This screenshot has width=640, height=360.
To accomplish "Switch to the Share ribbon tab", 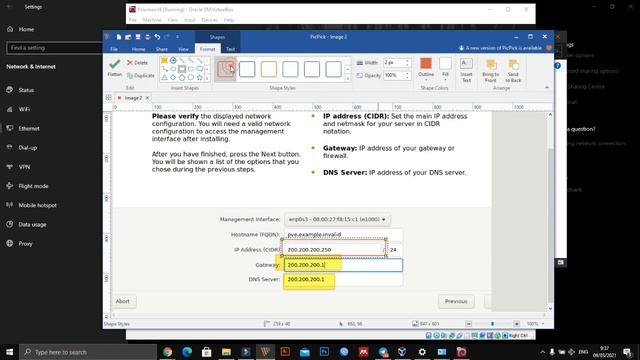I will tap(162, 49).
